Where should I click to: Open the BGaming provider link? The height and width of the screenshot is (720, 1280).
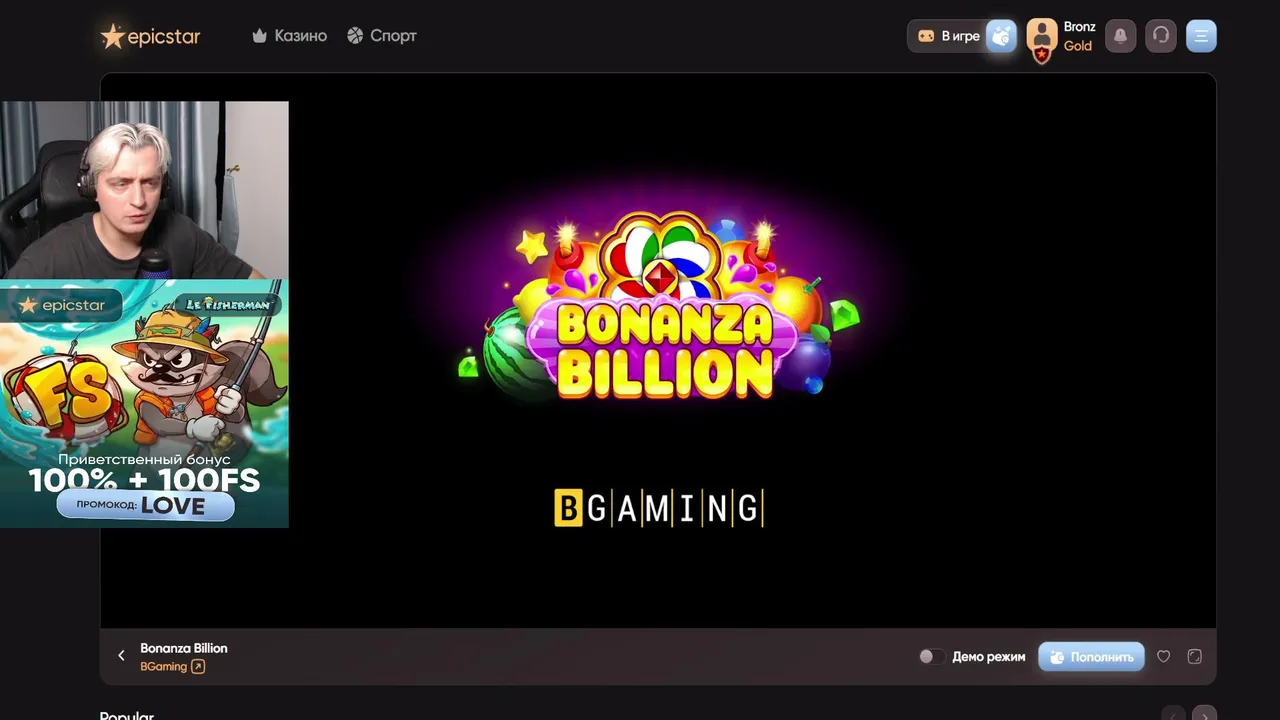pos(172,666)
